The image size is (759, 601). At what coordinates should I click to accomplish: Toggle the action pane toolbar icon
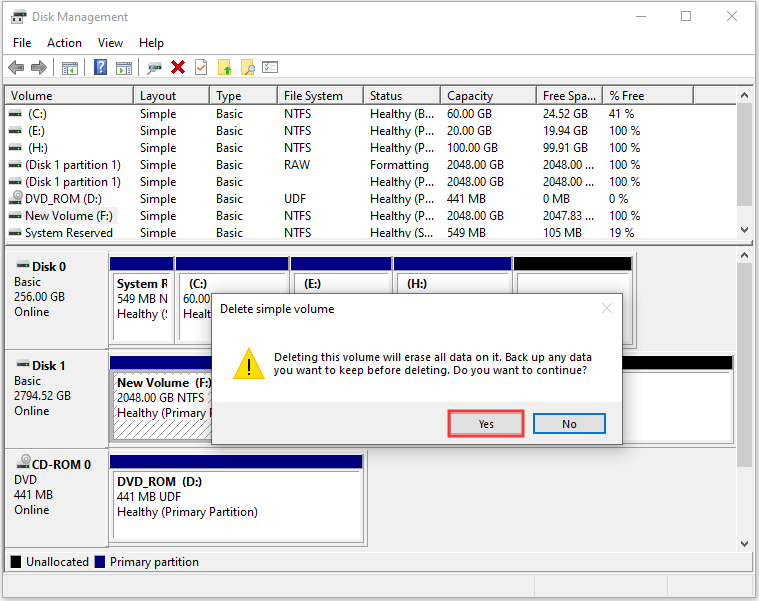124,68
